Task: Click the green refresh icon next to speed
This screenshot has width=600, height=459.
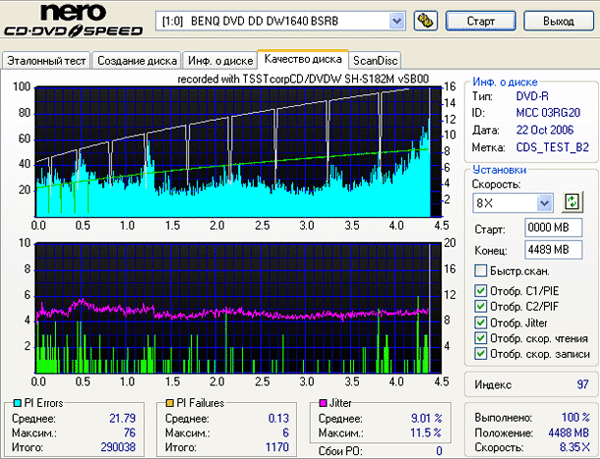Action: [x=572, y=202]
